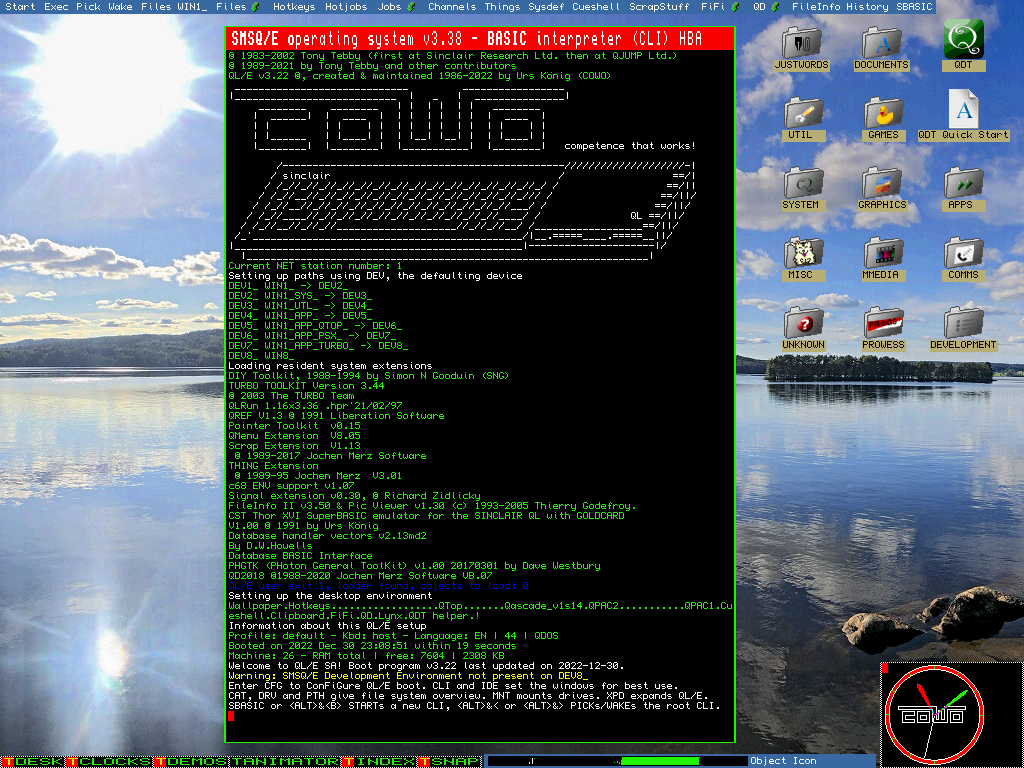Click the CLOCKS button in bottom bar
This screenshot has height=768, width=1024.
click(110, 761)
